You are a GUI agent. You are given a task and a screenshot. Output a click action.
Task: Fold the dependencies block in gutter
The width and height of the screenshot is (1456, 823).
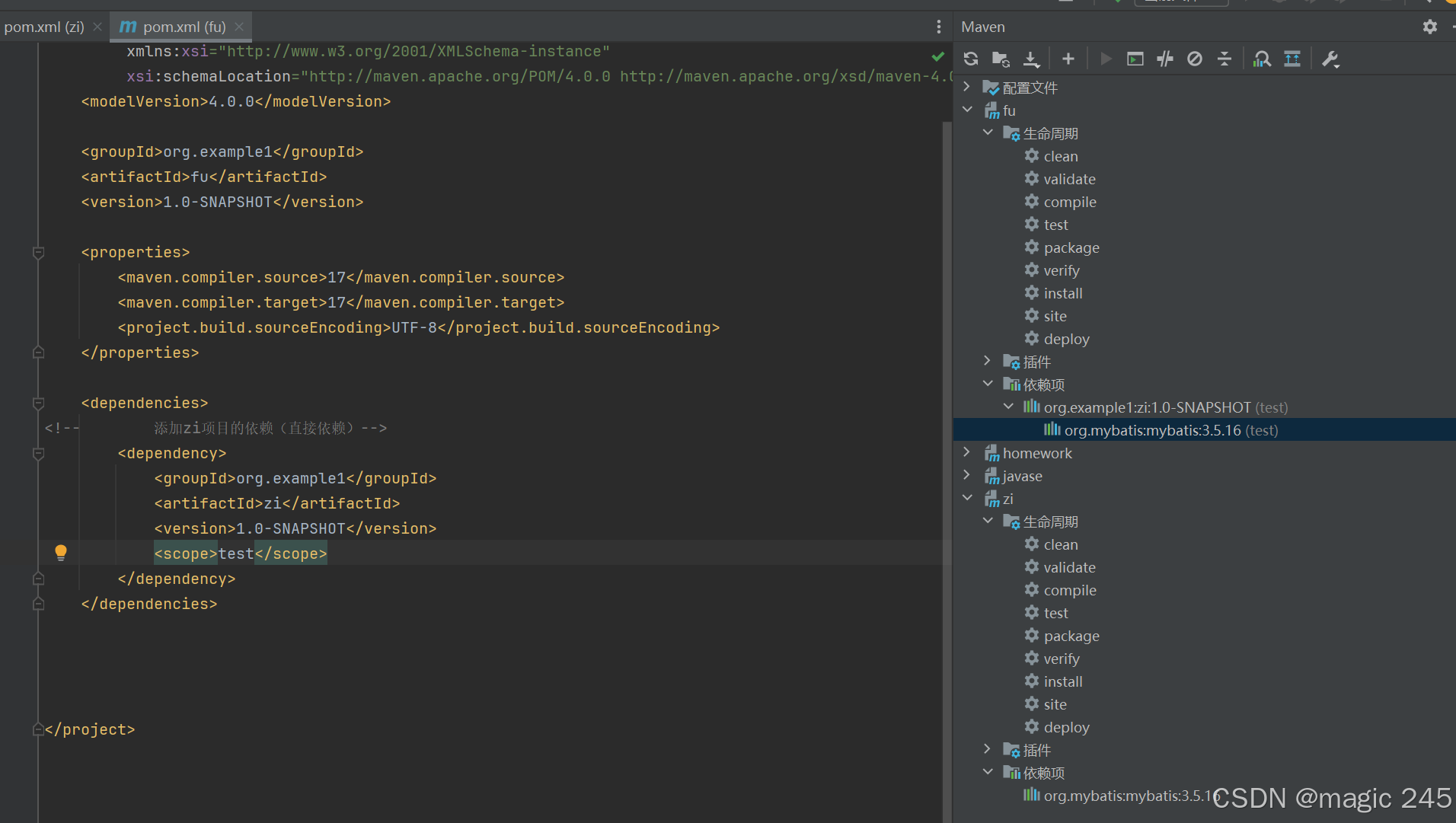38,403
